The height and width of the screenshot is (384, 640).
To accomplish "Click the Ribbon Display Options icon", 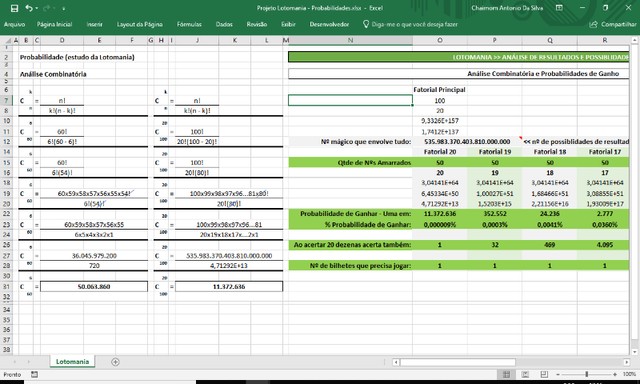I will pos(559,8).
